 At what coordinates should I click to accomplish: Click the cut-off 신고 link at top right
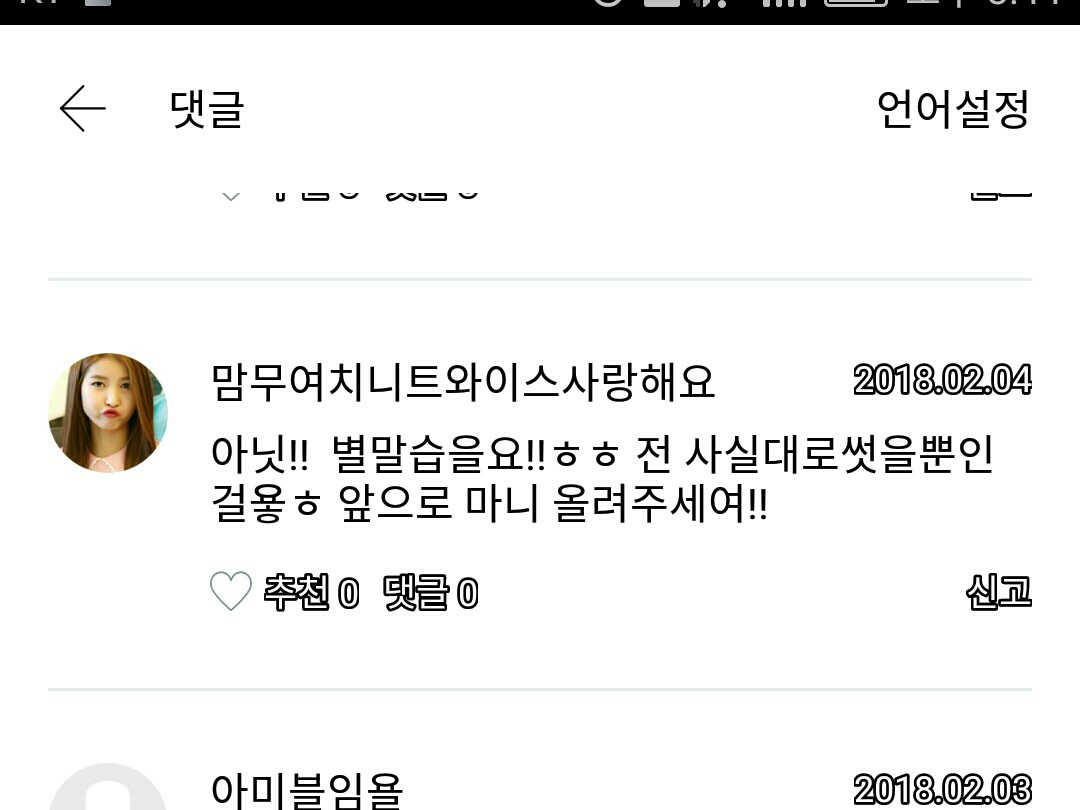(1000, 193)
